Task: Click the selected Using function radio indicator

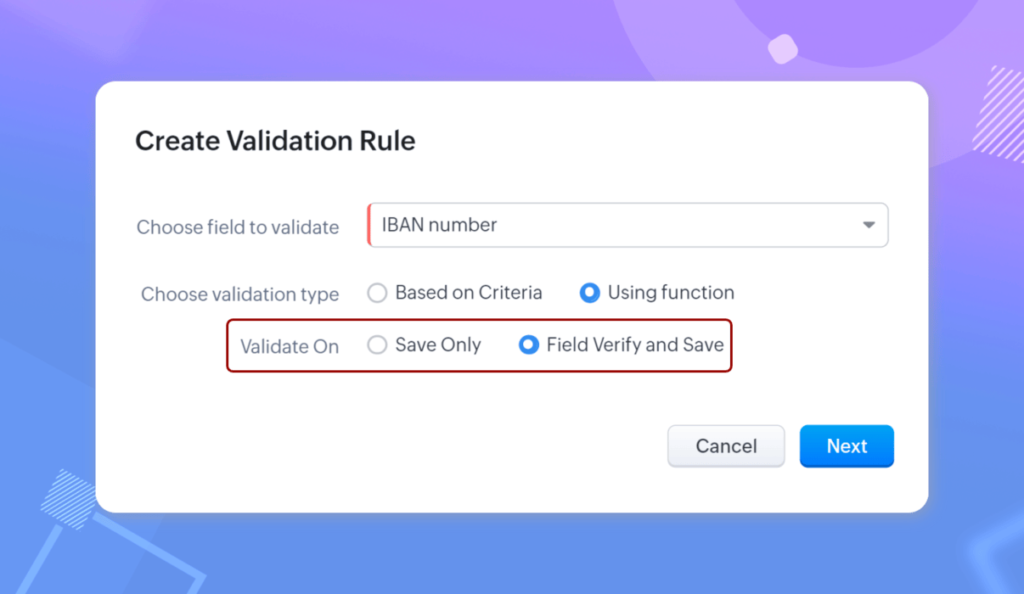Action: click(x=590, y=292)
